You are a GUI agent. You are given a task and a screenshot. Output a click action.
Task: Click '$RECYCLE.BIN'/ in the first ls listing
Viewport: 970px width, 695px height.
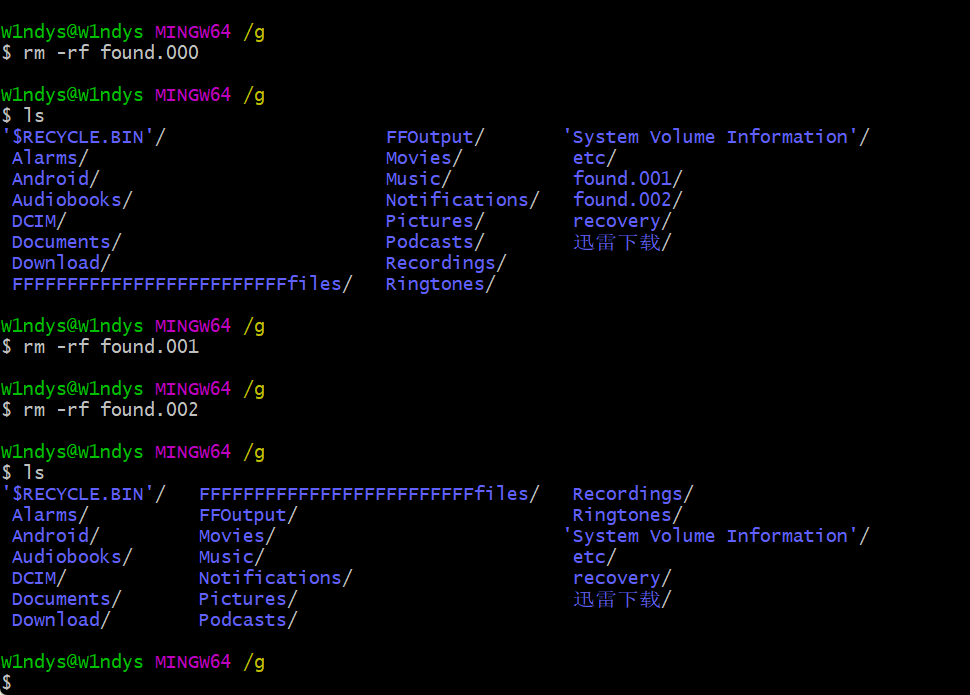click(84, 137)
